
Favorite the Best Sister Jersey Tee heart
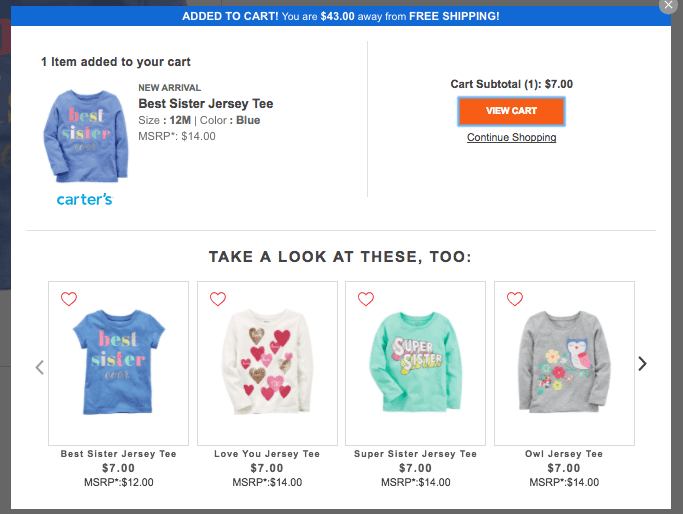coord(69,298)
